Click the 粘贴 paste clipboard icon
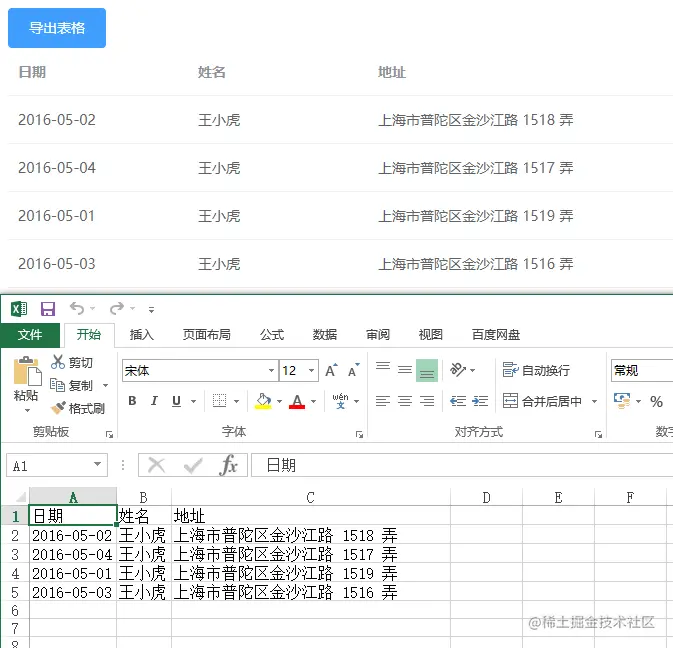The image size is (673, 648). [x=27, y=371]
